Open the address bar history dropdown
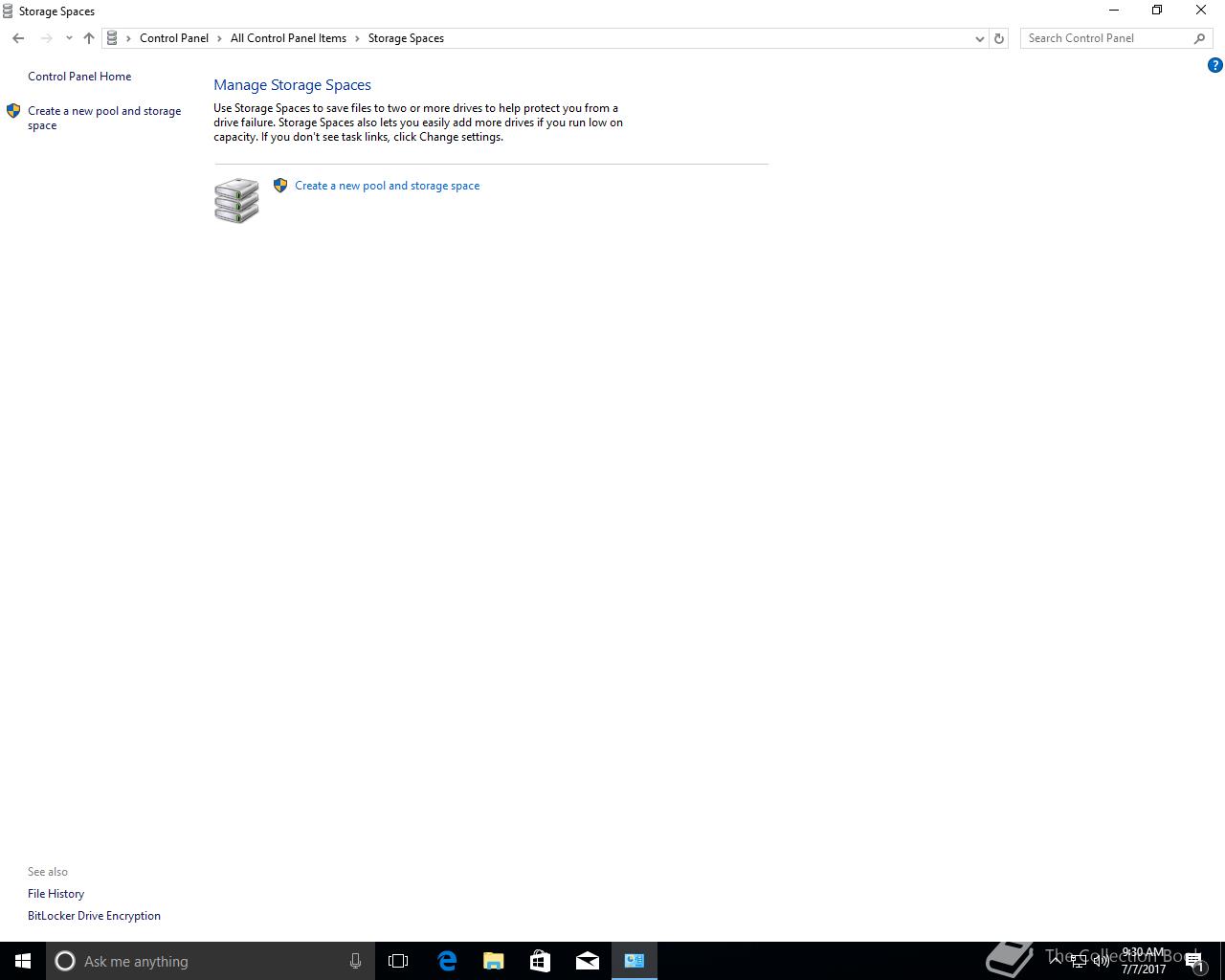The image size is (1225, 980). pos(979,38)
